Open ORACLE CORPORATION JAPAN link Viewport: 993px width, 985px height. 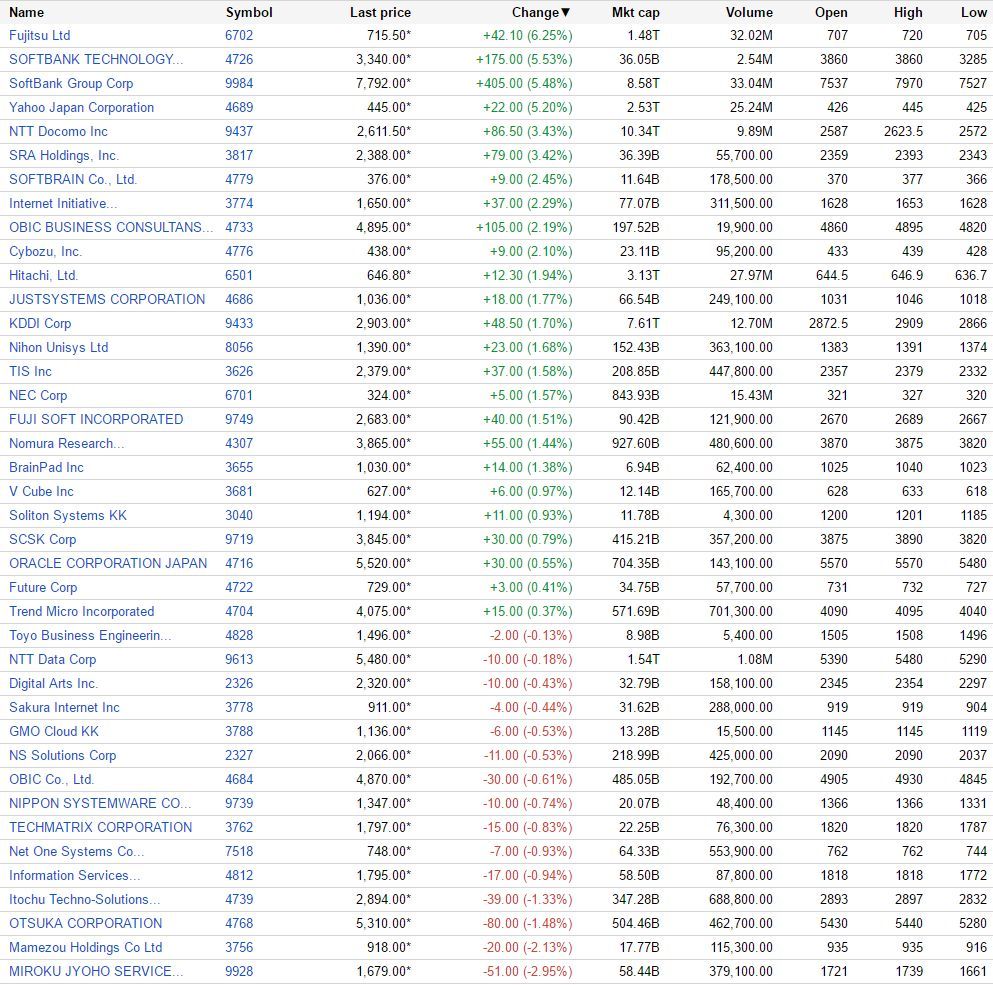108,564
